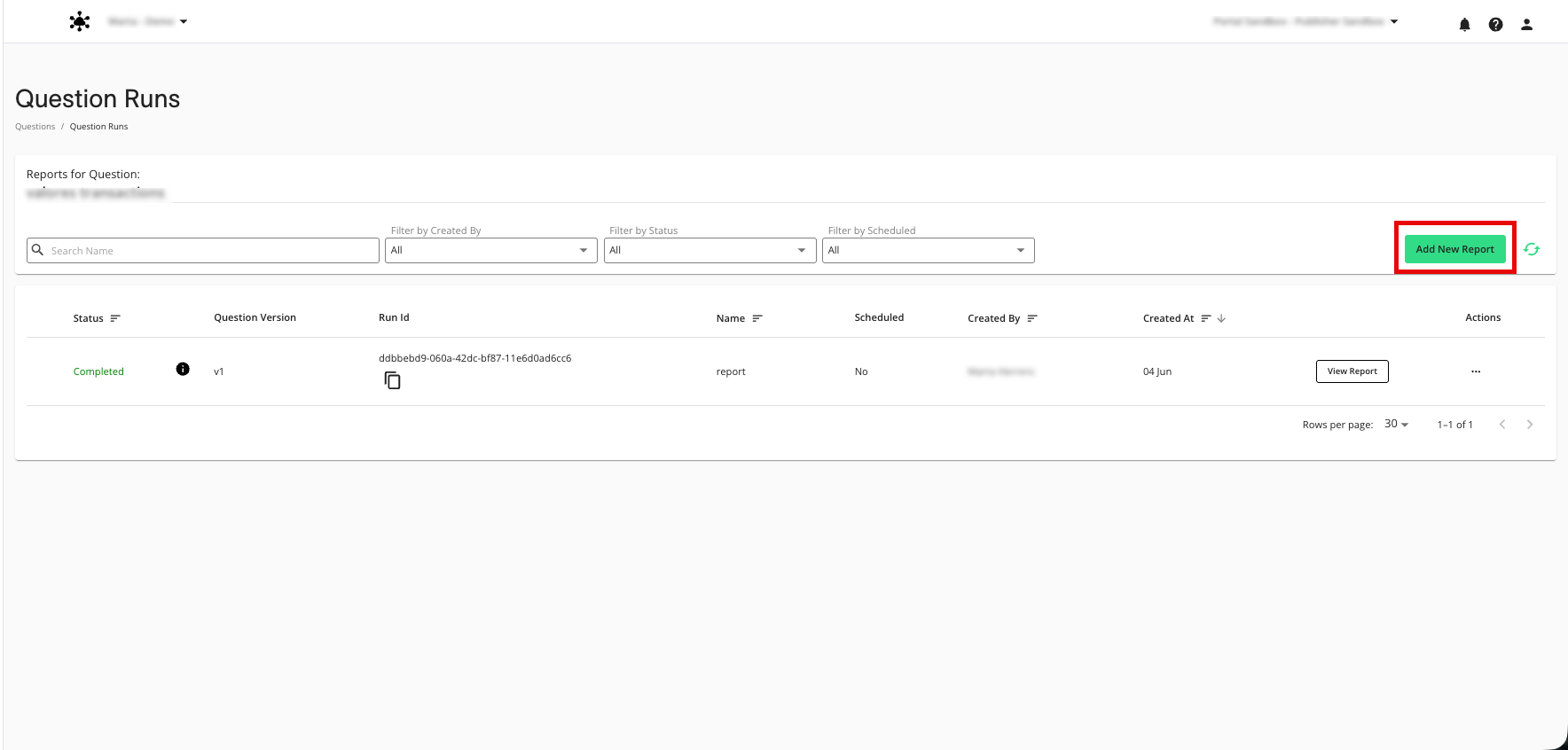
Task: Click the report name cell
Action: 731,371
